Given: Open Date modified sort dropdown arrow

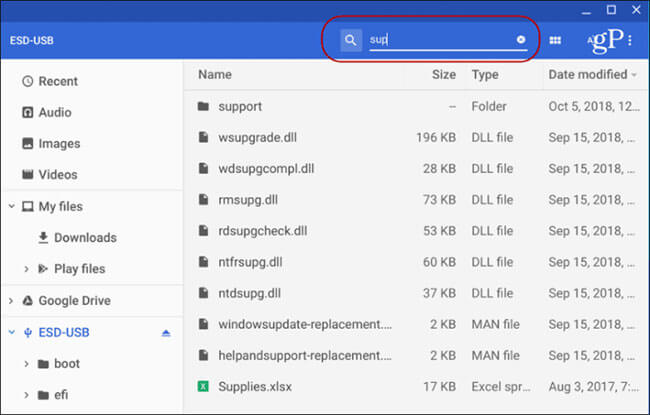Looking at the screenshot, I should pos(634,75).
